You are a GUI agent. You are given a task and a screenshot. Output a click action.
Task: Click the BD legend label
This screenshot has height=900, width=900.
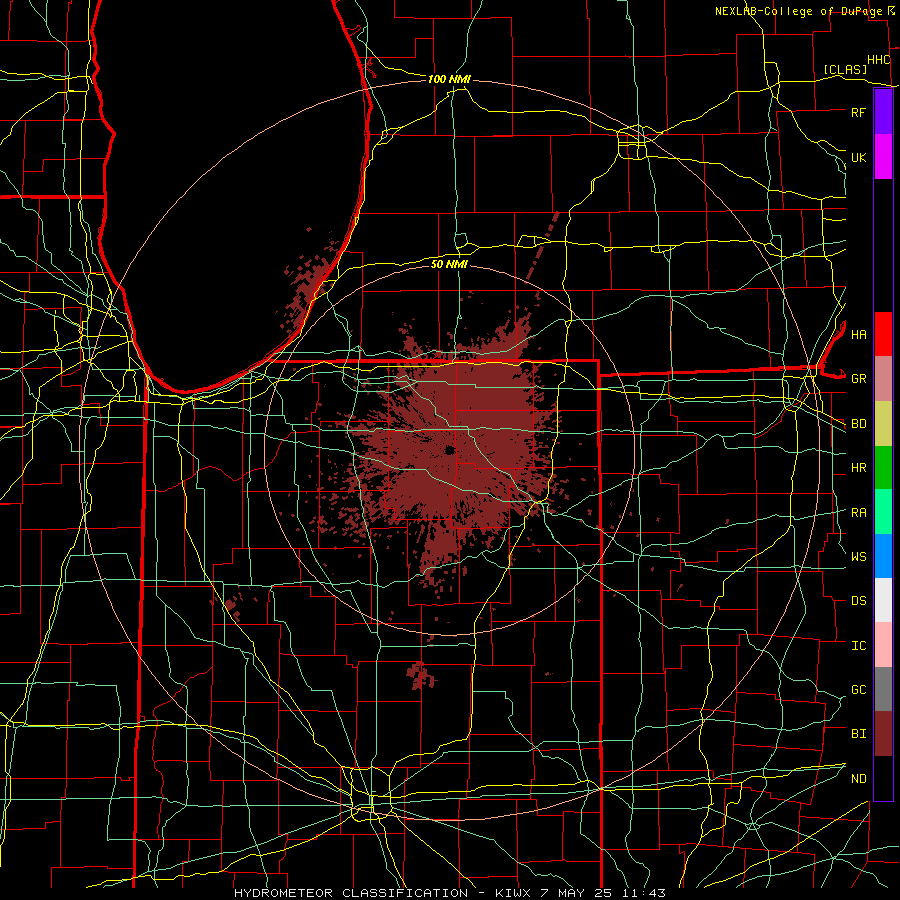(858, 424)
